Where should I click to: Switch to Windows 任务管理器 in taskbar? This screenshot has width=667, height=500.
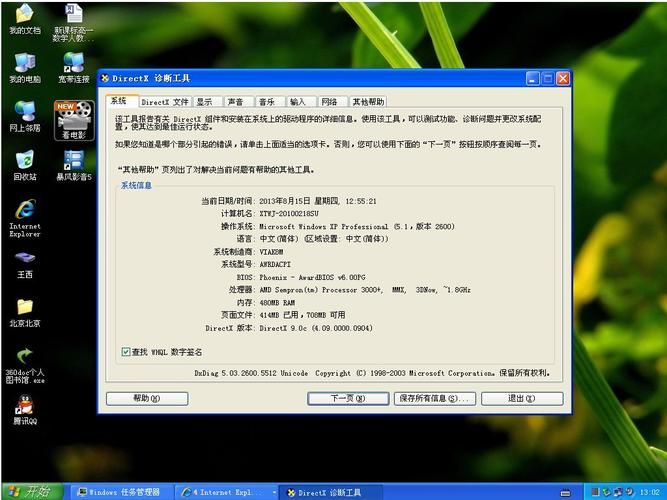(122, 492)
